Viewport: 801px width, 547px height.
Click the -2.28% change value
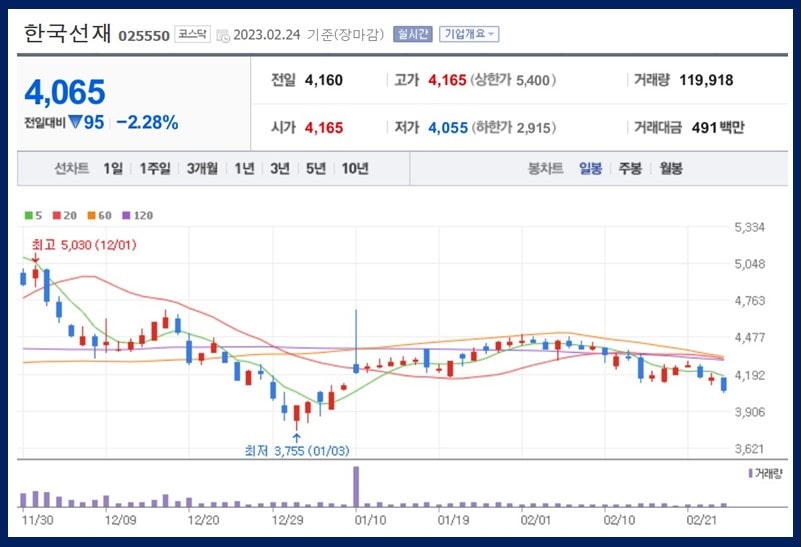147,123
